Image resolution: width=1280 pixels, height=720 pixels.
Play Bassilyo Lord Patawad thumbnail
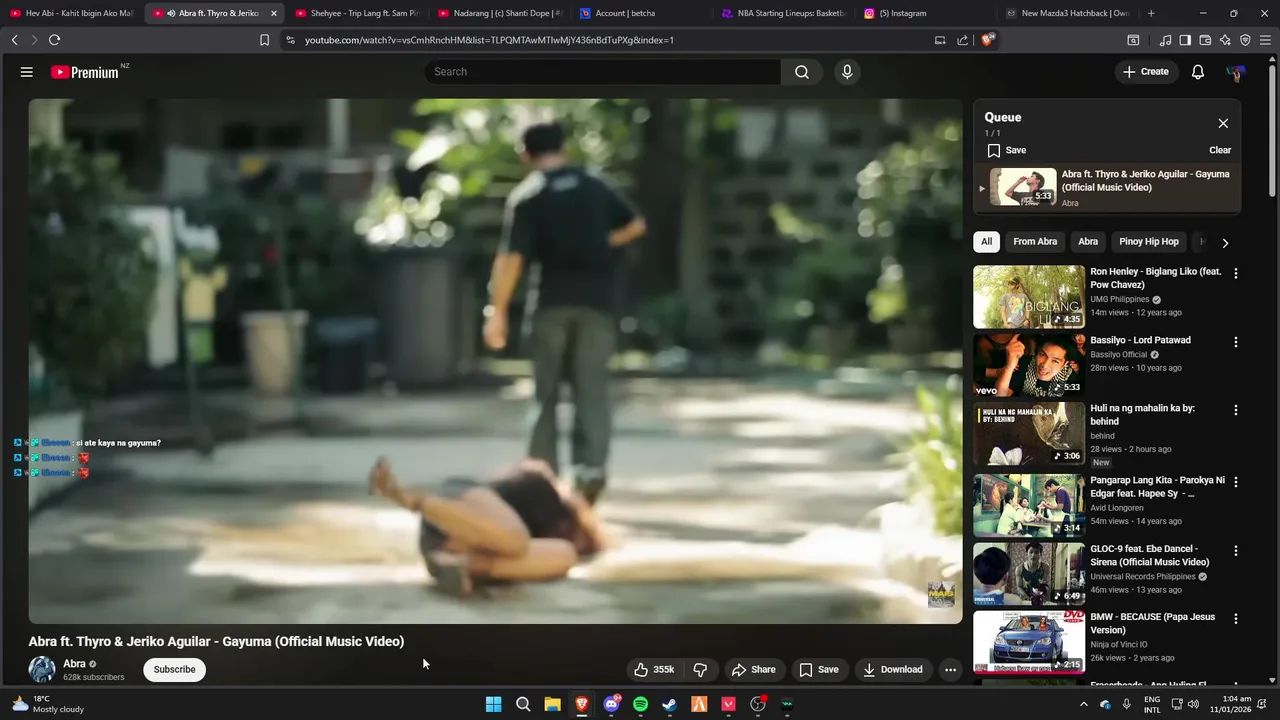click(x=1029, y=365)
